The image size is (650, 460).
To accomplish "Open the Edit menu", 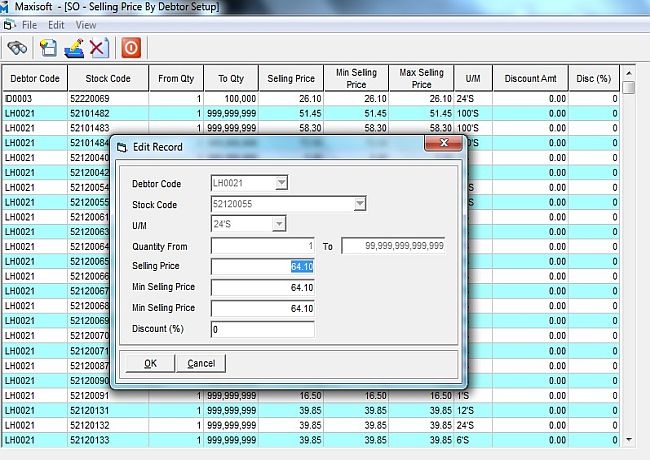I will pyautogui.click(x=57, y=24).
